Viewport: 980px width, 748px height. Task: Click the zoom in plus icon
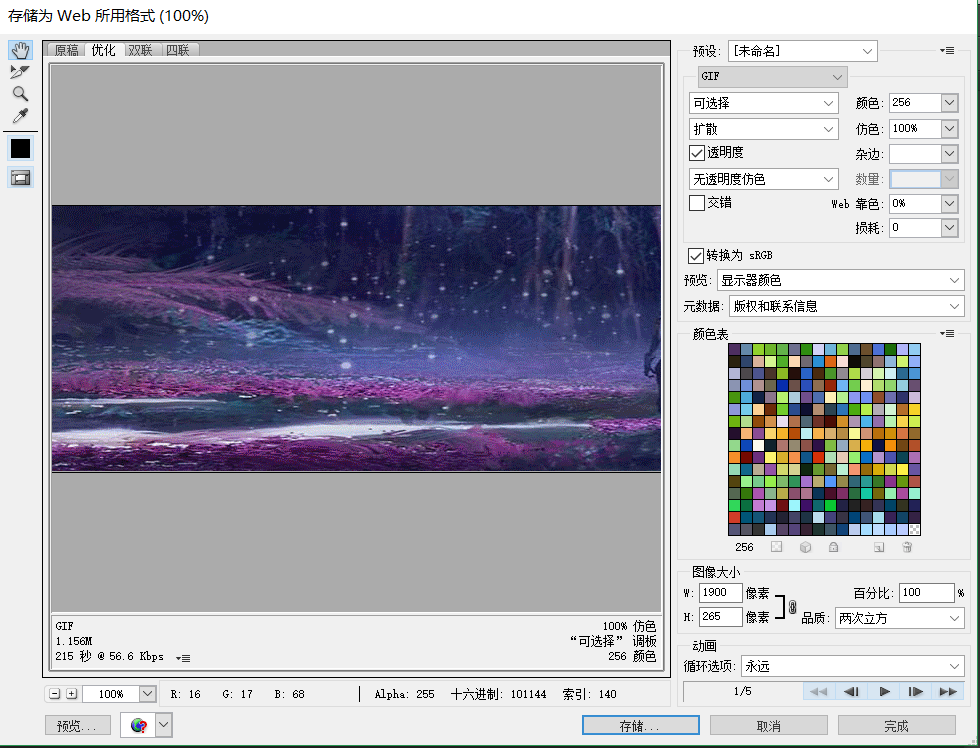click(x=72, y=694)
